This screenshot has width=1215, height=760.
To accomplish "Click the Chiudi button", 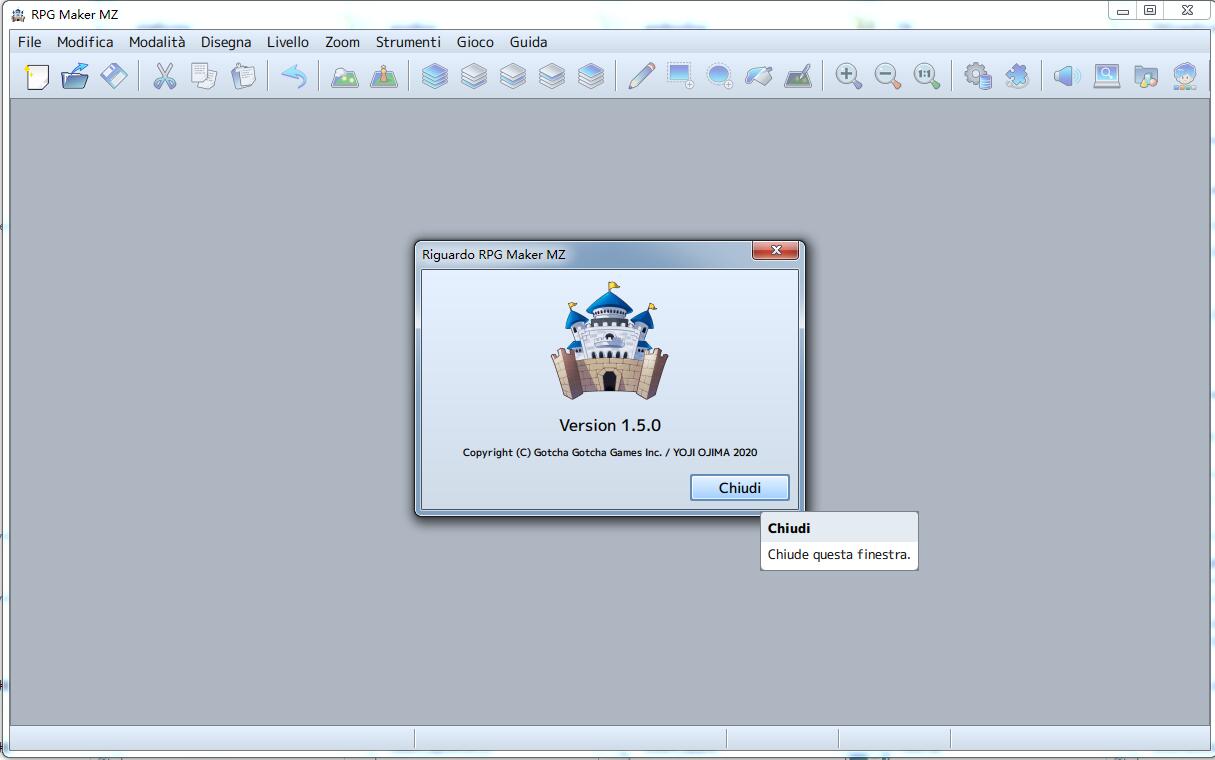I will (x=740, y=488).
